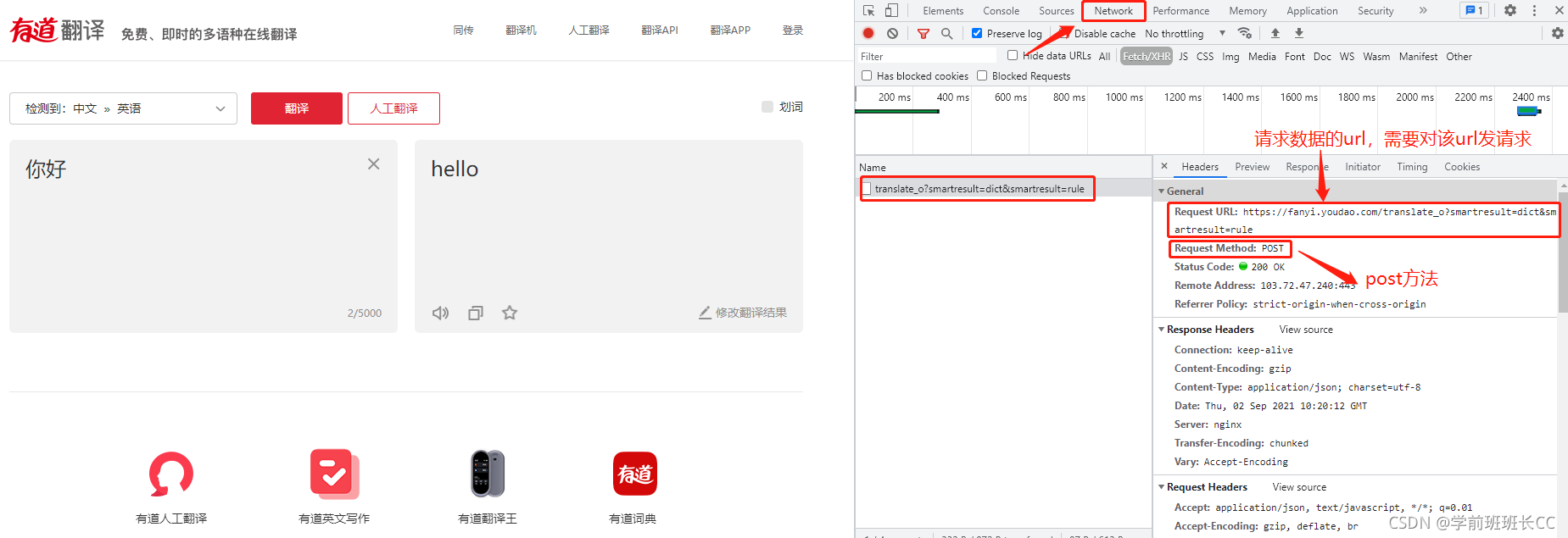Viewport: 1568px width, 538px height.
Task: Open the Application tab
Action: click(x=1312, y=11)
